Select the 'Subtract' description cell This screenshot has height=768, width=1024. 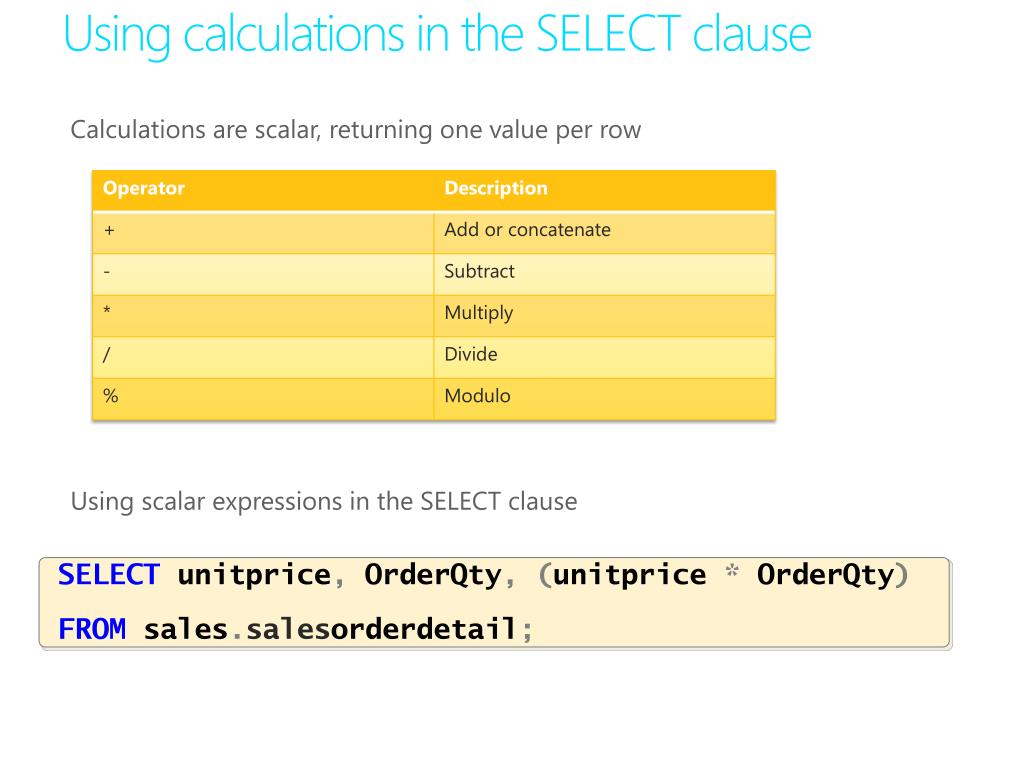[604, 274]
